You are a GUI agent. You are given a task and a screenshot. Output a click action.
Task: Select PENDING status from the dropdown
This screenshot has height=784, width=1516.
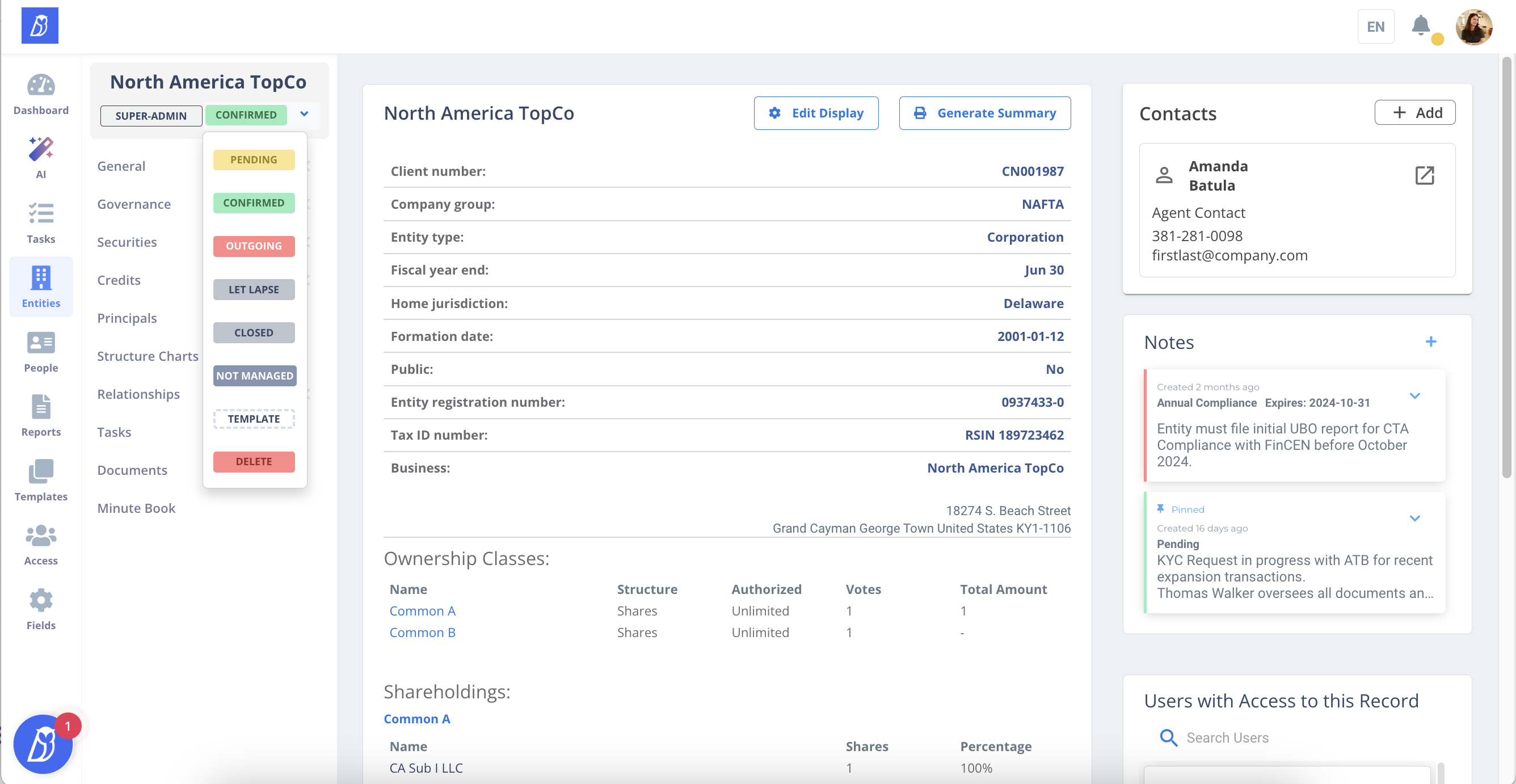coord(254,159)
